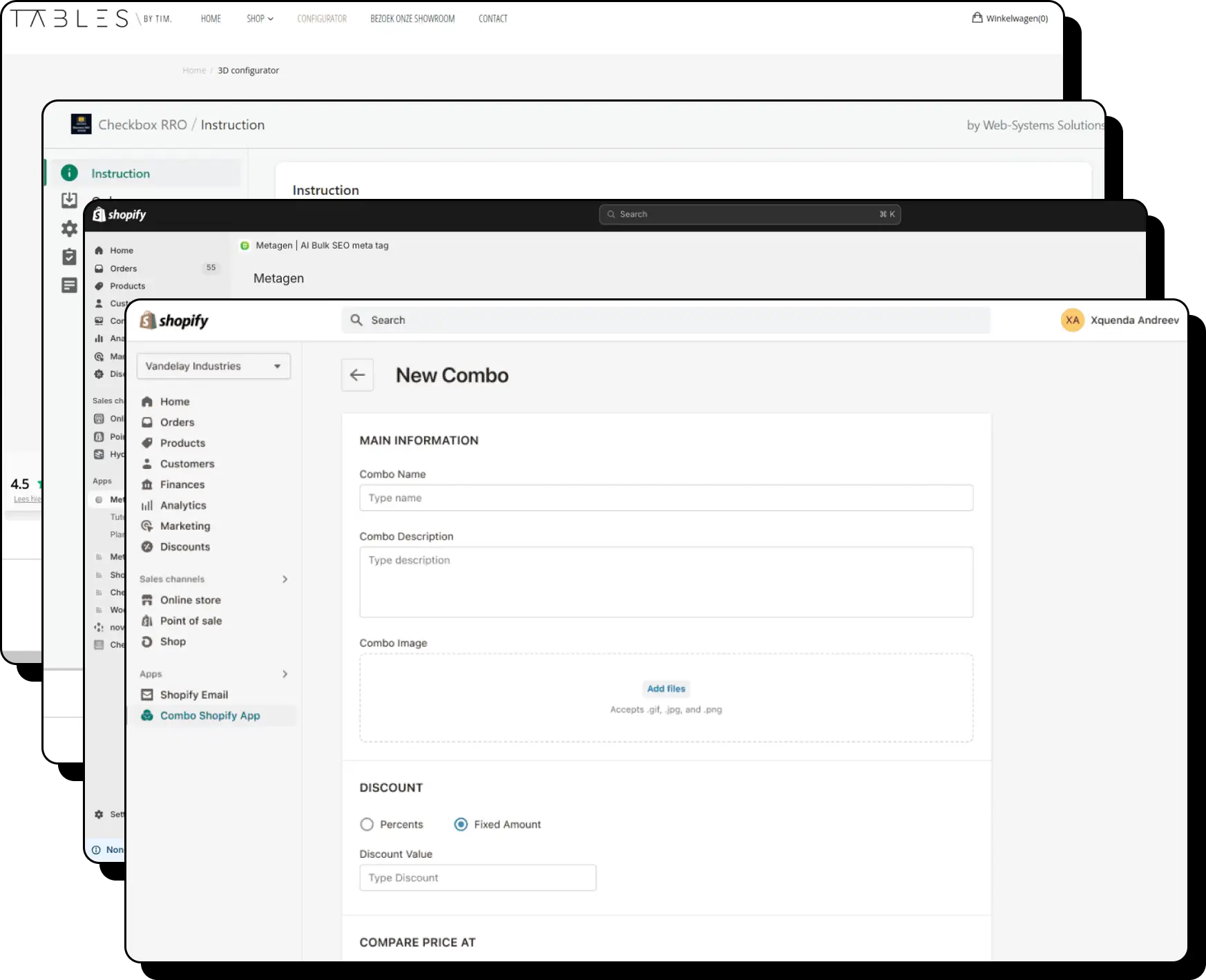Open CONFIGURATOR in Tables navigation

[322, 19]
